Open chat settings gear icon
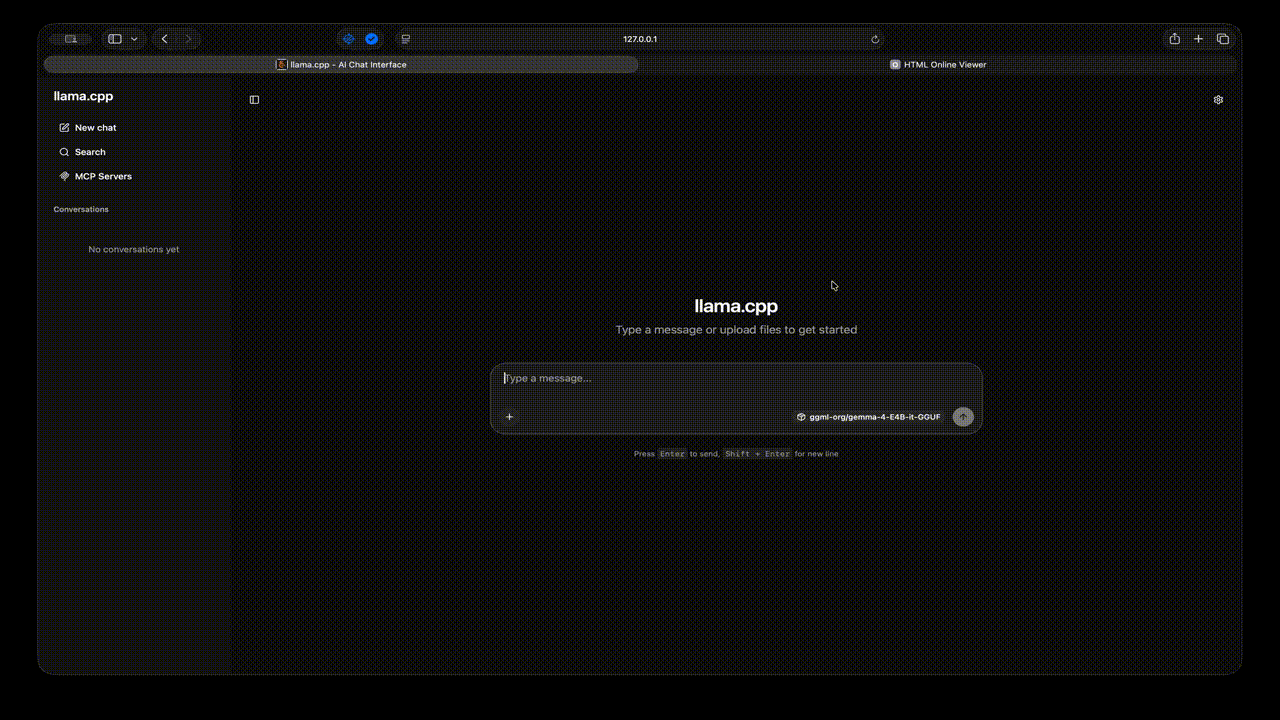This screenshot has height=720, width=1280. click(x=1218, y=100)
